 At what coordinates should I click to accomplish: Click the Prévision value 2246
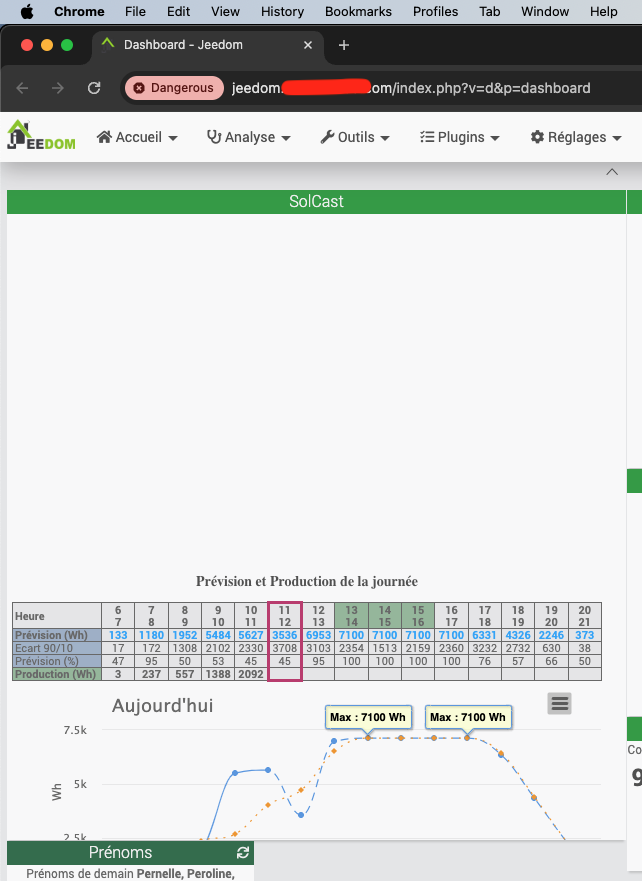pos(552,635)
